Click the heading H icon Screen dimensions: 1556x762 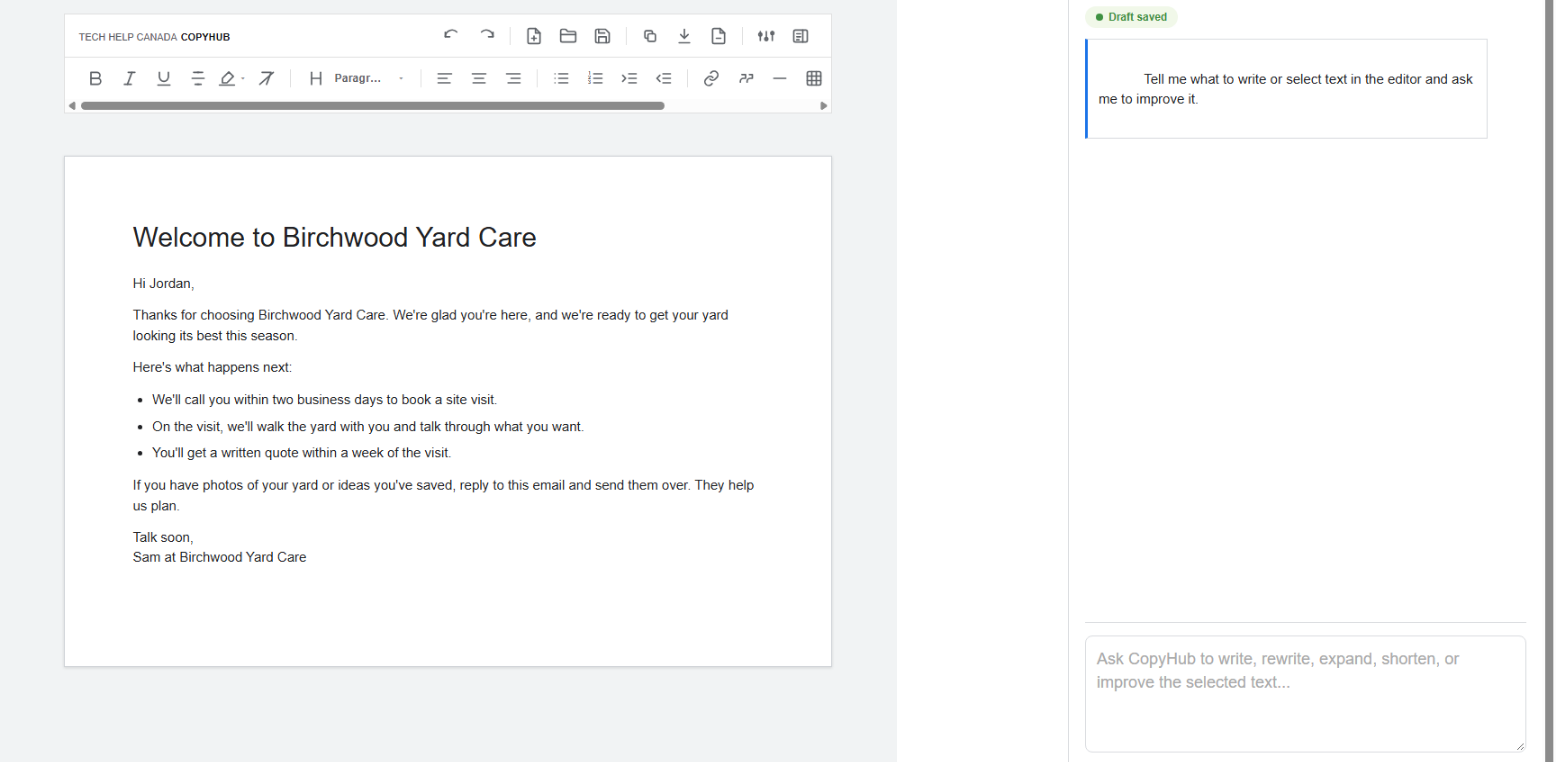[x=316, y=78]
